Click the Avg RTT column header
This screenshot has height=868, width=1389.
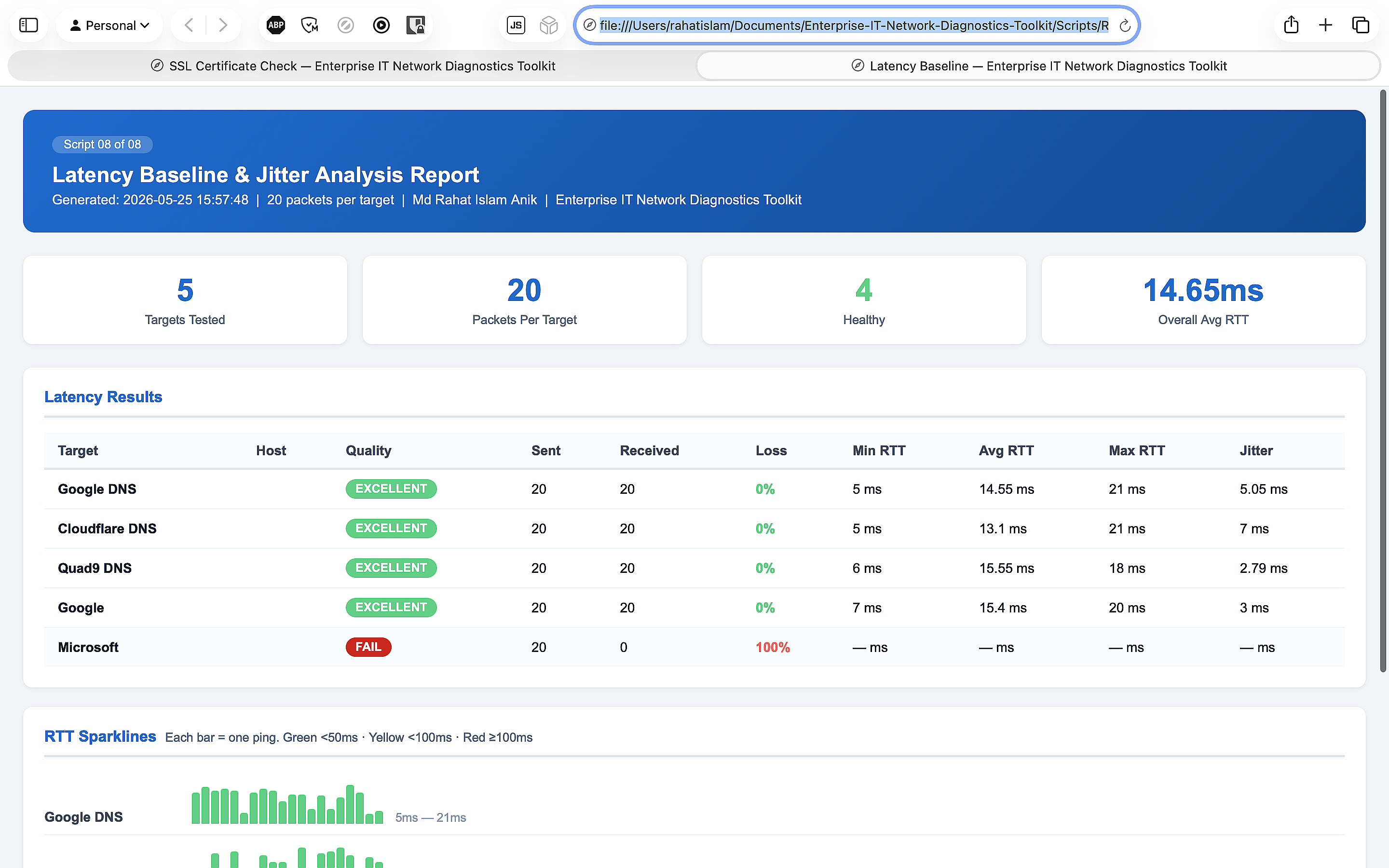[1006, 451]
